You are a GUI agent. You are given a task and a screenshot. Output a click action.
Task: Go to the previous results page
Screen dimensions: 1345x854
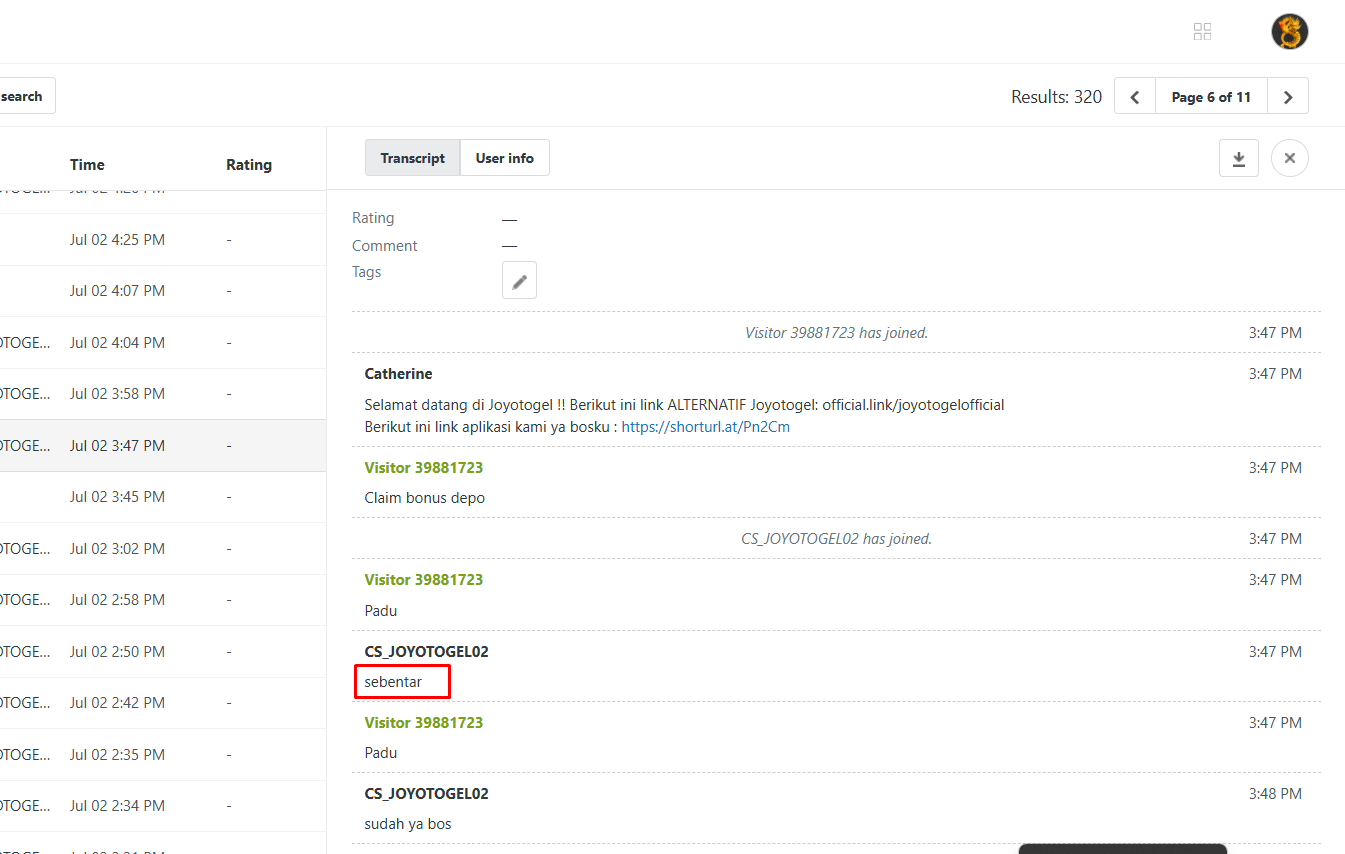point(1135,97)
